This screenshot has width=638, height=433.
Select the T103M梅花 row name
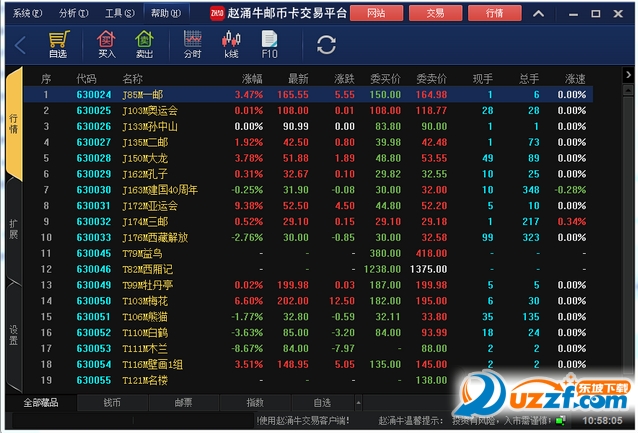tap(145, 301)
